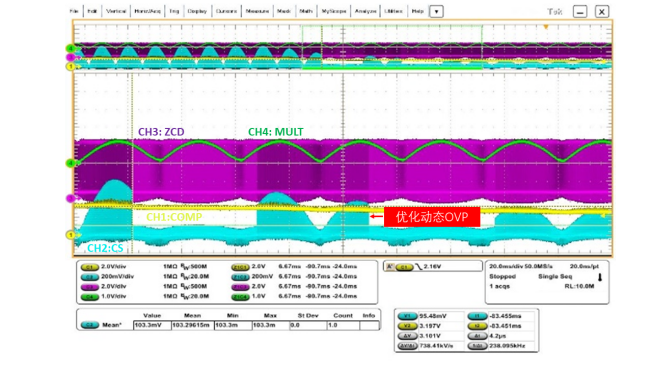The image size is (652, 367).
Task: Click the measurement Value field showing 103.3mV
Action: click(152, 325)
